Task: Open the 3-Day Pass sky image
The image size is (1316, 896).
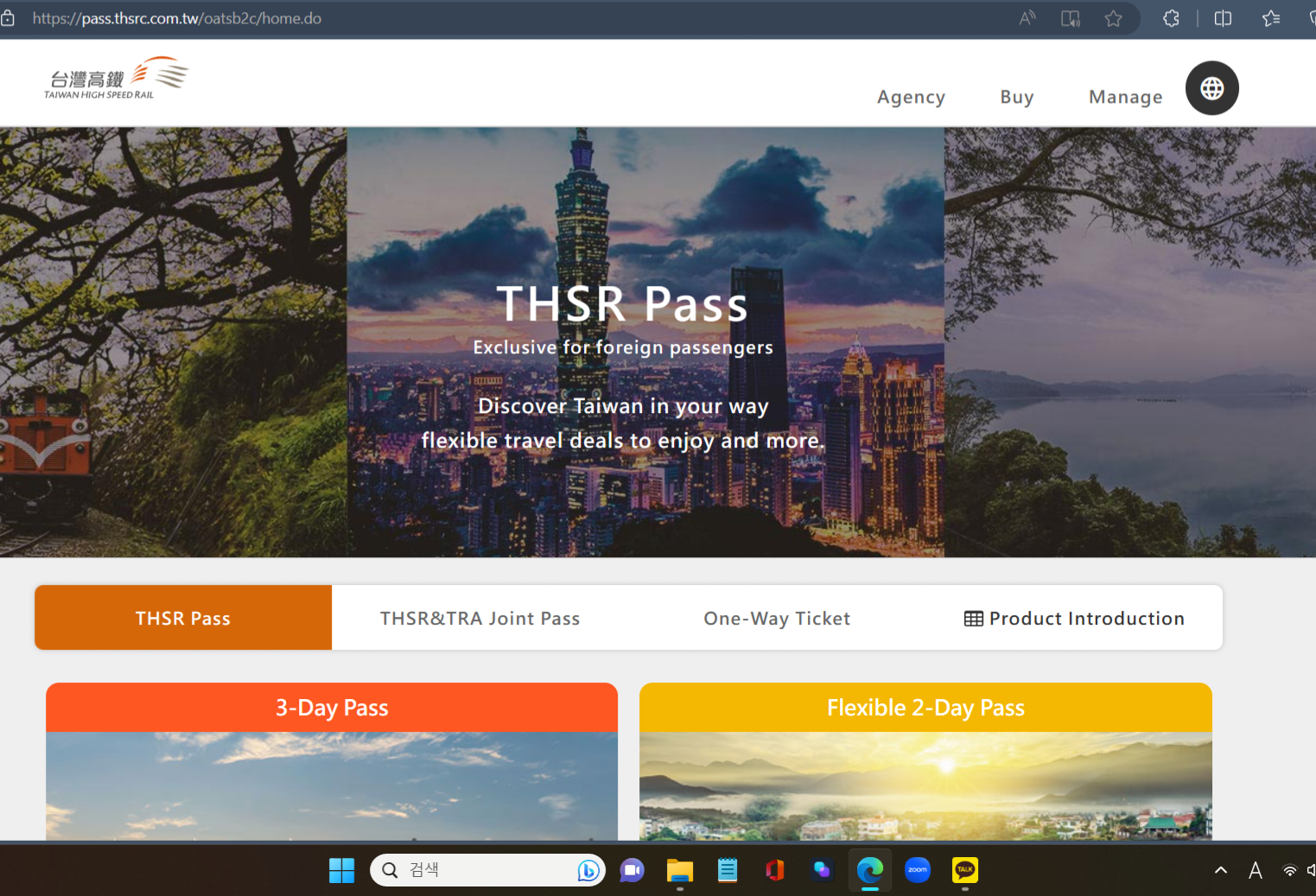Action: click(332, 786)
